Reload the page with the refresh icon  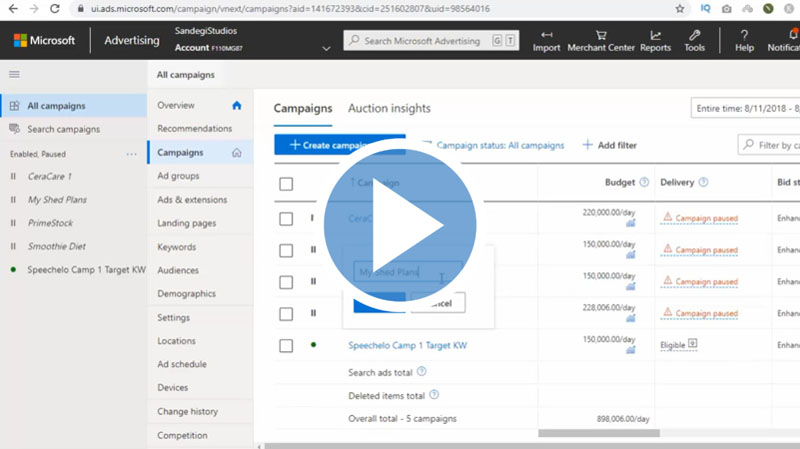pos(55,9)
